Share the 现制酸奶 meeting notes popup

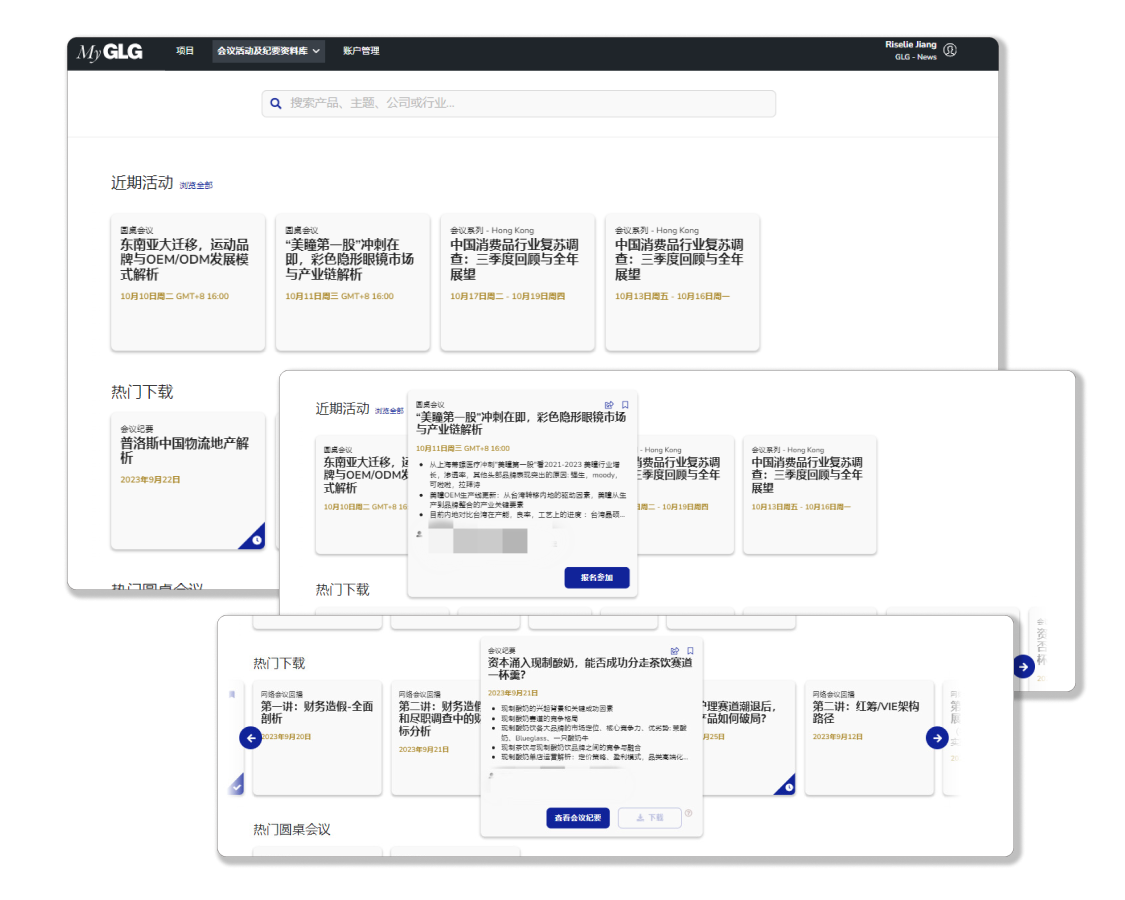click(x=674, y=651)
